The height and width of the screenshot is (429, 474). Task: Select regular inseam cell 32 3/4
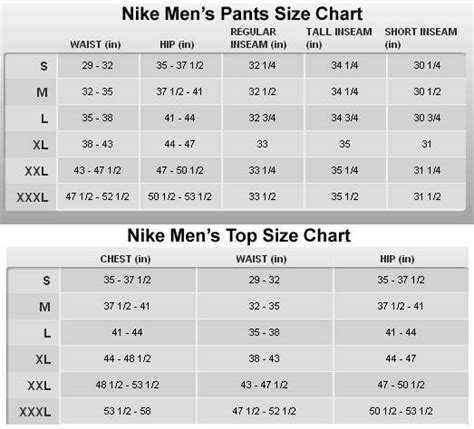(x=262, y=118)
